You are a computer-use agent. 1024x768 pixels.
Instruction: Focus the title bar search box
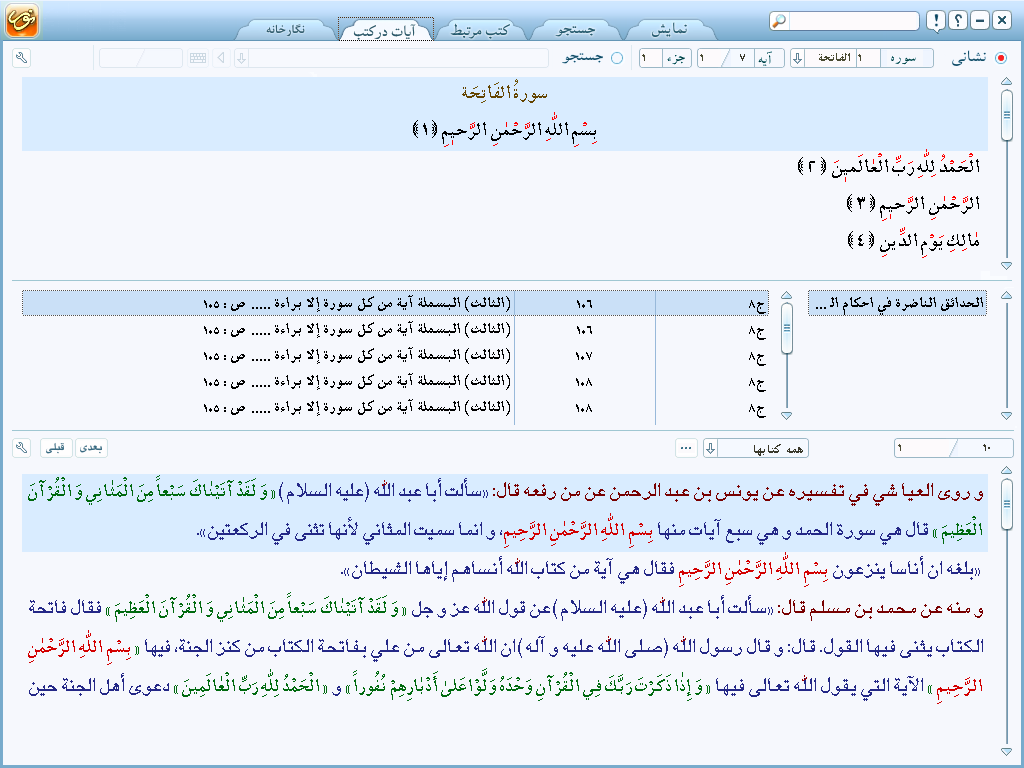click(854, 21)
